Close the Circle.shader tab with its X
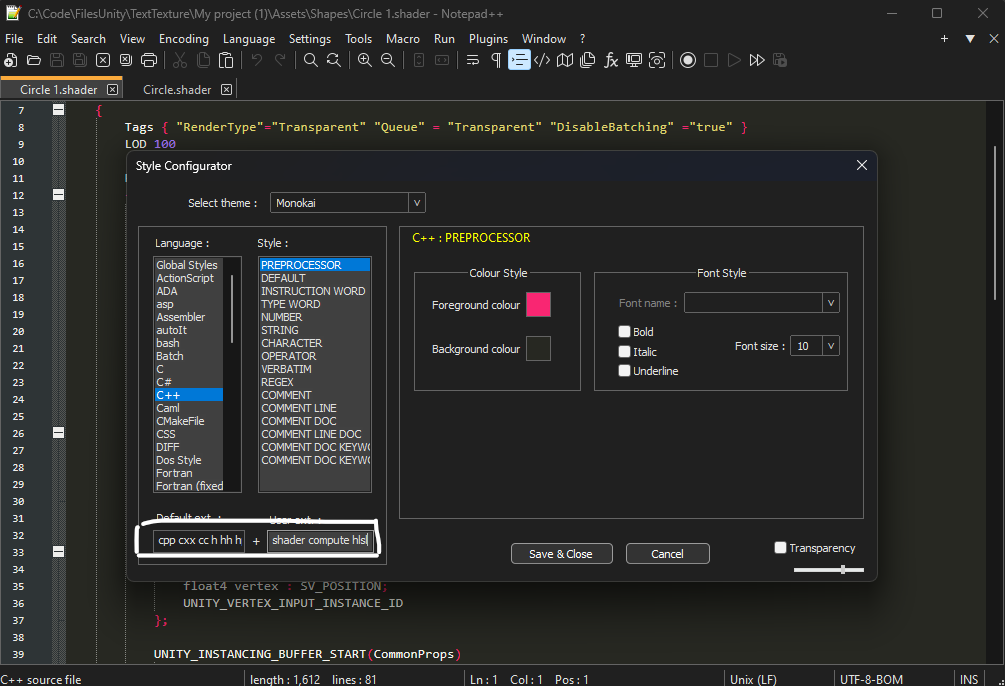This screenshot has height=686, width=1005. 226,90
